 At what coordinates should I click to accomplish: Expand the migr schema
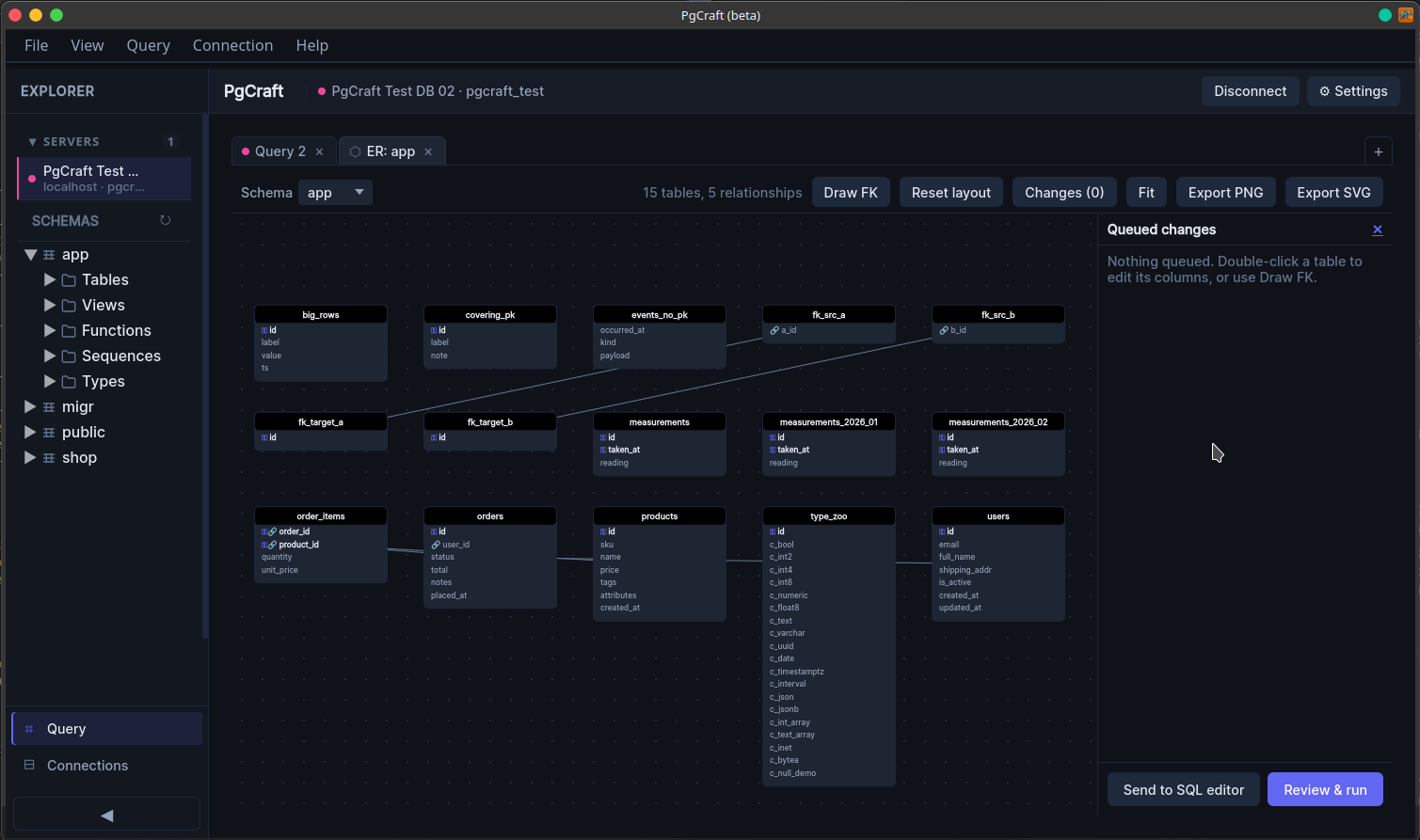30,407
